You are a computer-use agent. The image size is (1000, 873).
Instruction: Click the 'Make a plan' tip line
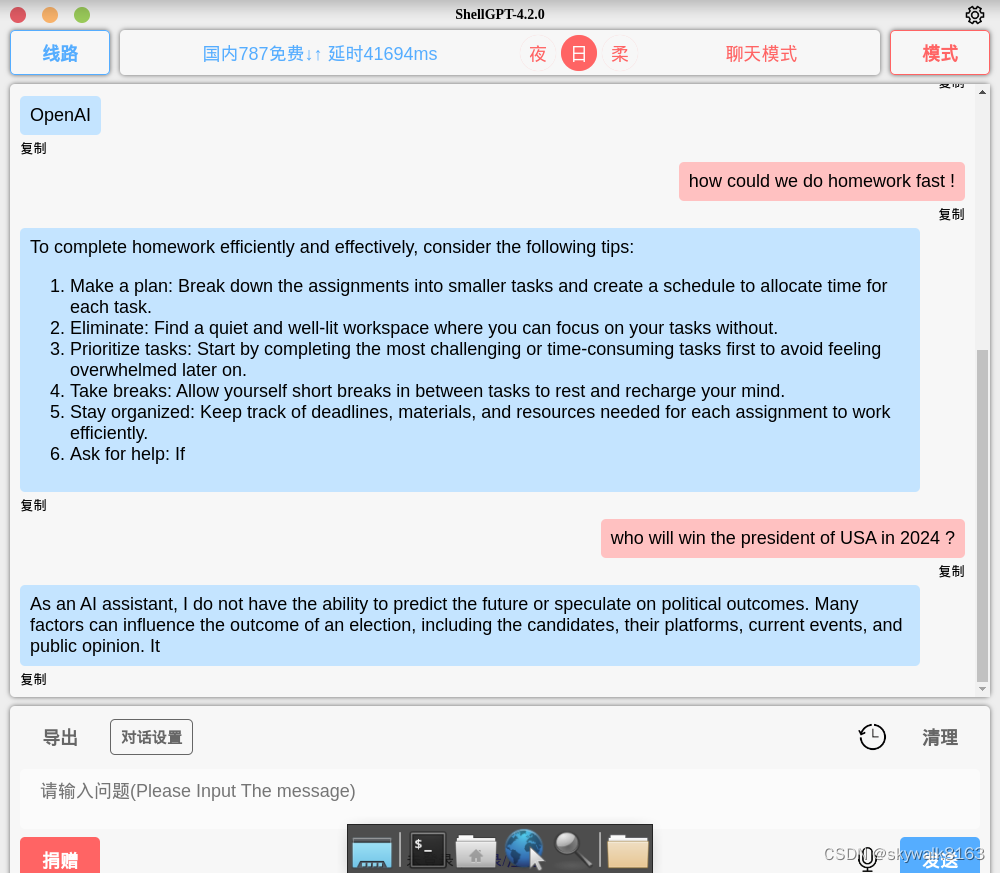478,297
